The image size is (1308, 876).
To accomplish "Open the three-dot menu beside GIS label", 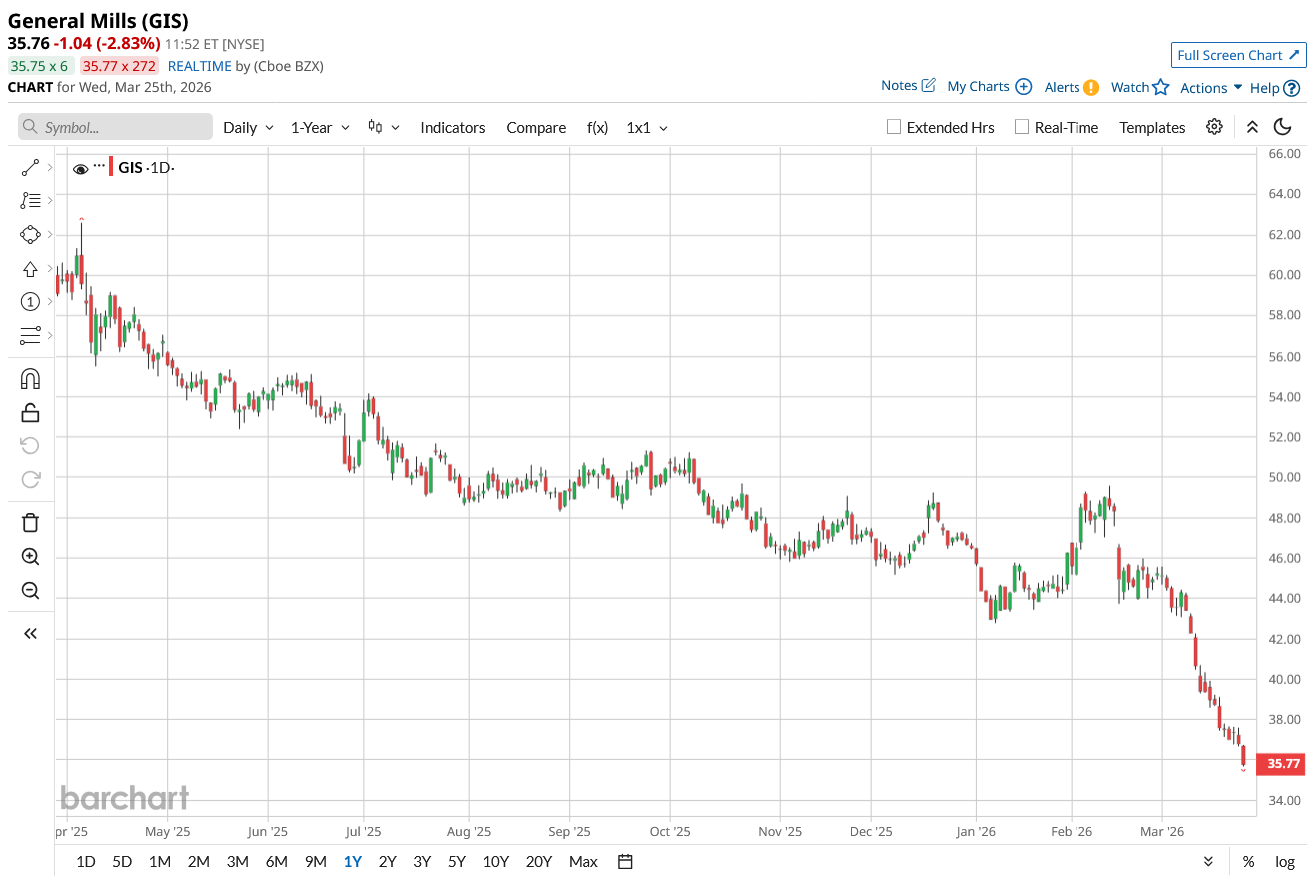I will point(99,165).
